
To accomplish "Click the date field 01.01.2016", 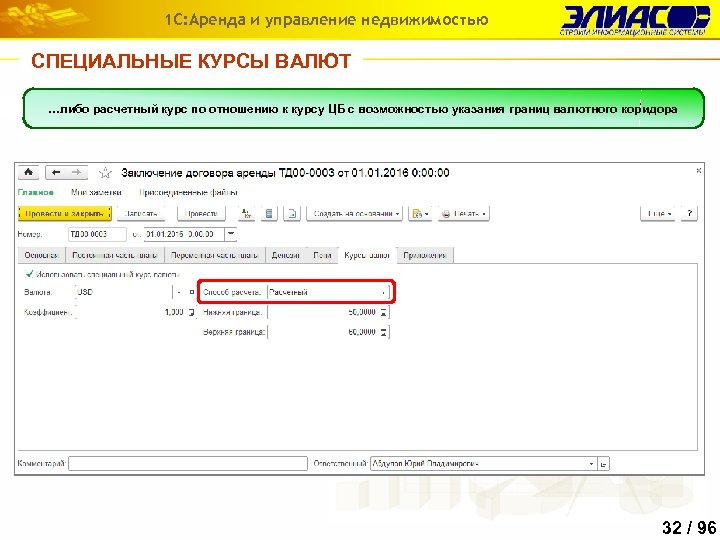I will tap(185, 234).
